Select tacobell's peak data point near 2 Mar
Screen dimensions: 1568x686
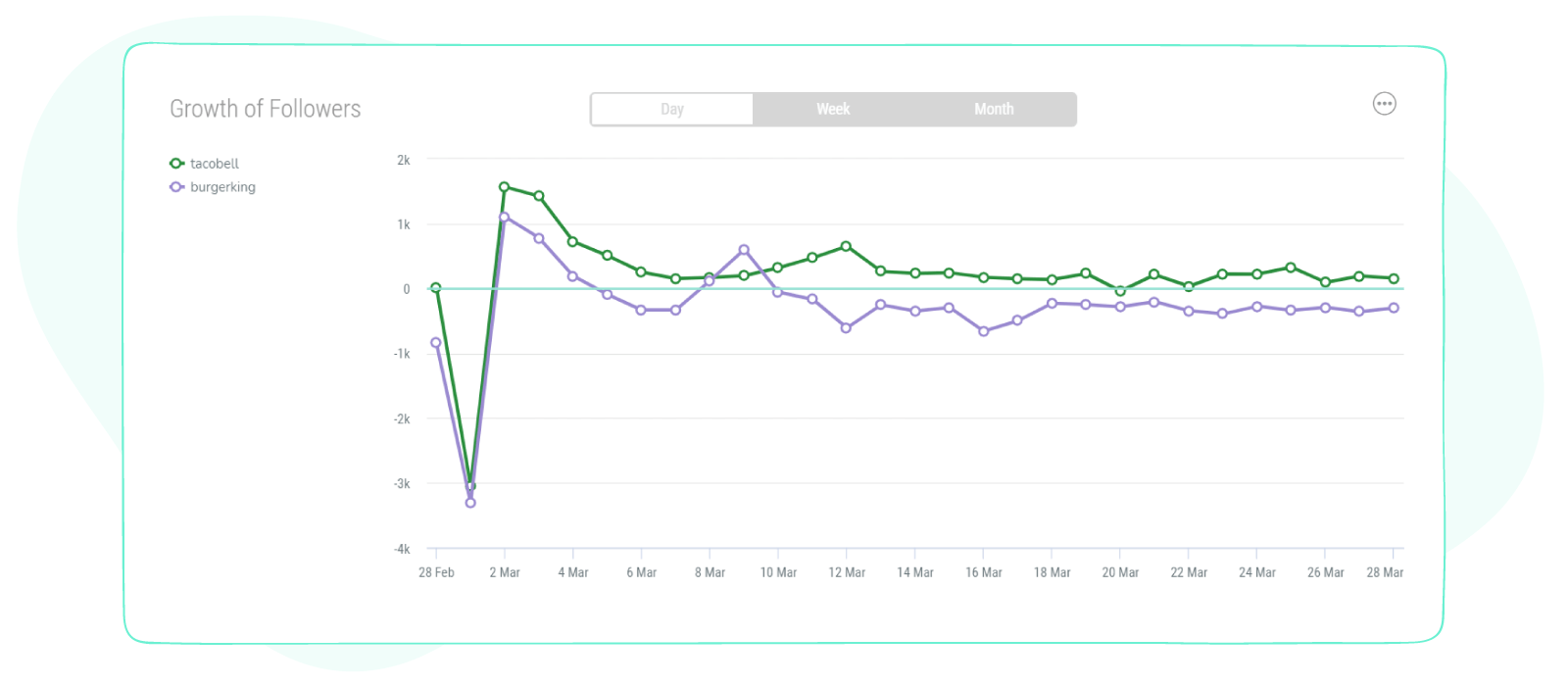point(506,185)
